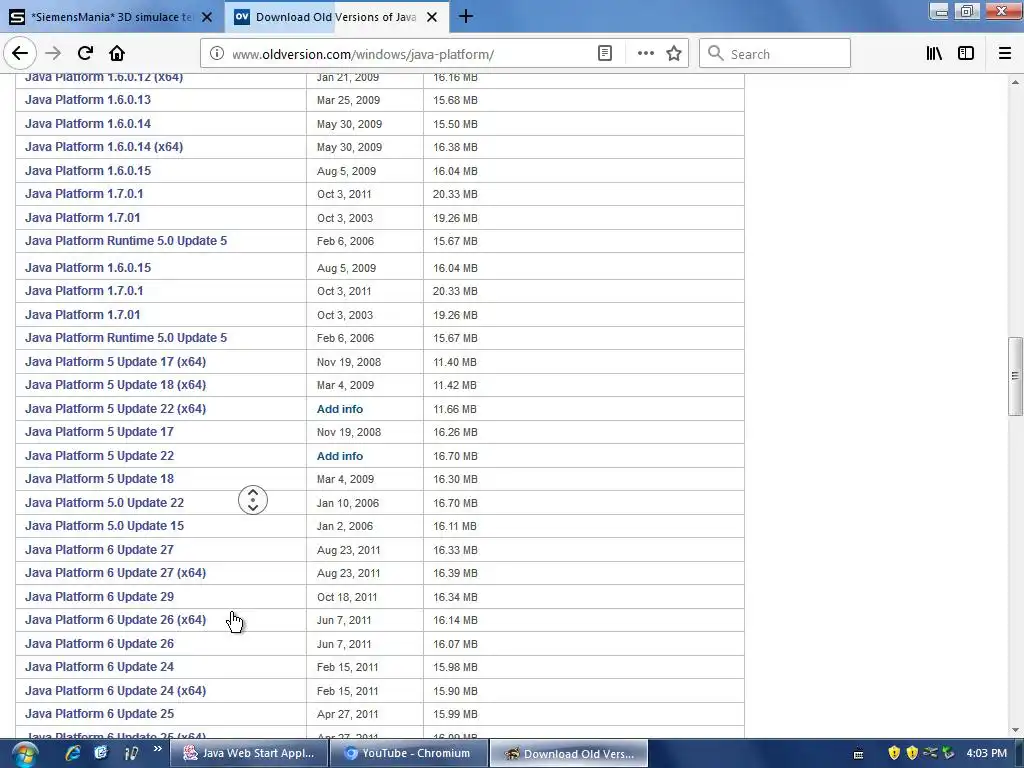Image resolution: width=1024 pixels, height=768 pixels.
Task: Open Java Platform 5 Update 17 (x64)
Action: (116, 362)
